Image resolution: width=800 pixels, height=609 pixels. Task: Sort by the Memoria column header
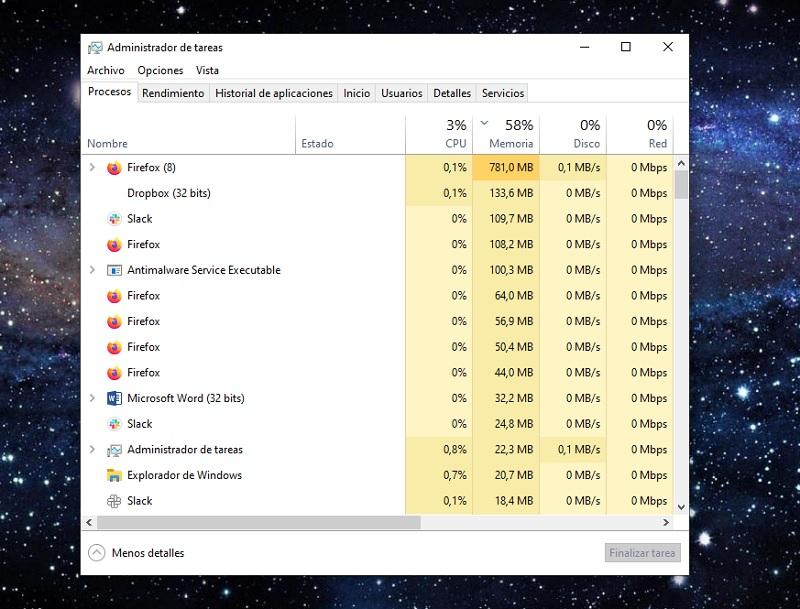tap(506, 136)
